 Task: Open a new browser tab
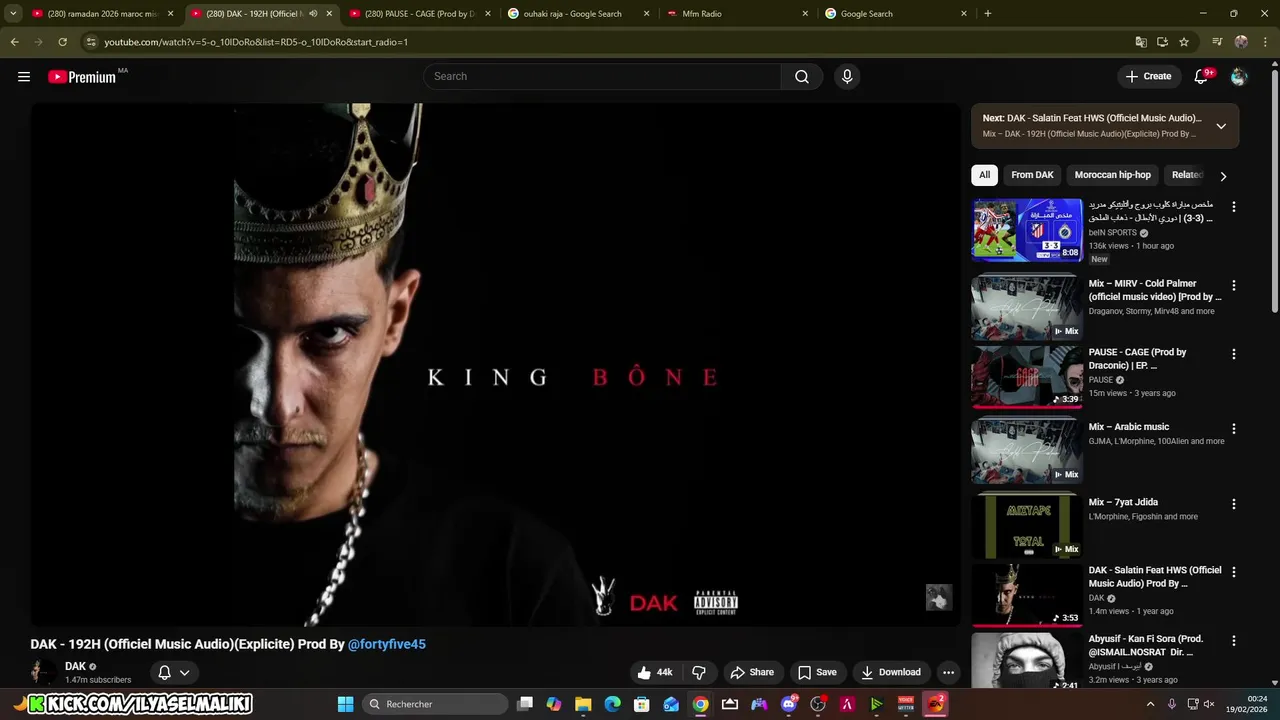click(988, 14)
